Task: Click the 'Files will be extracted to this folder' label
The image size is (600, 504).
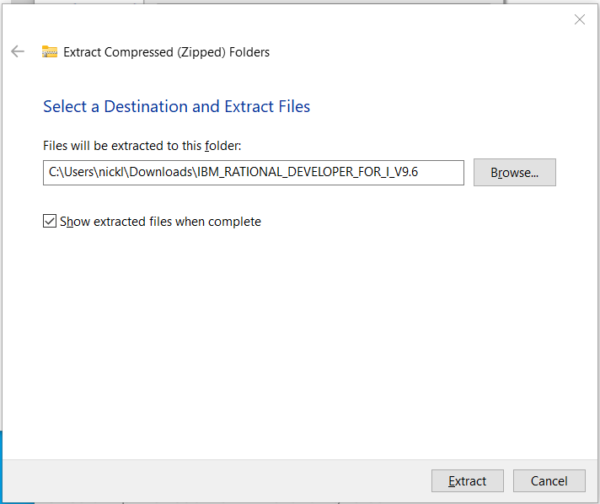Action: point(142,146)
